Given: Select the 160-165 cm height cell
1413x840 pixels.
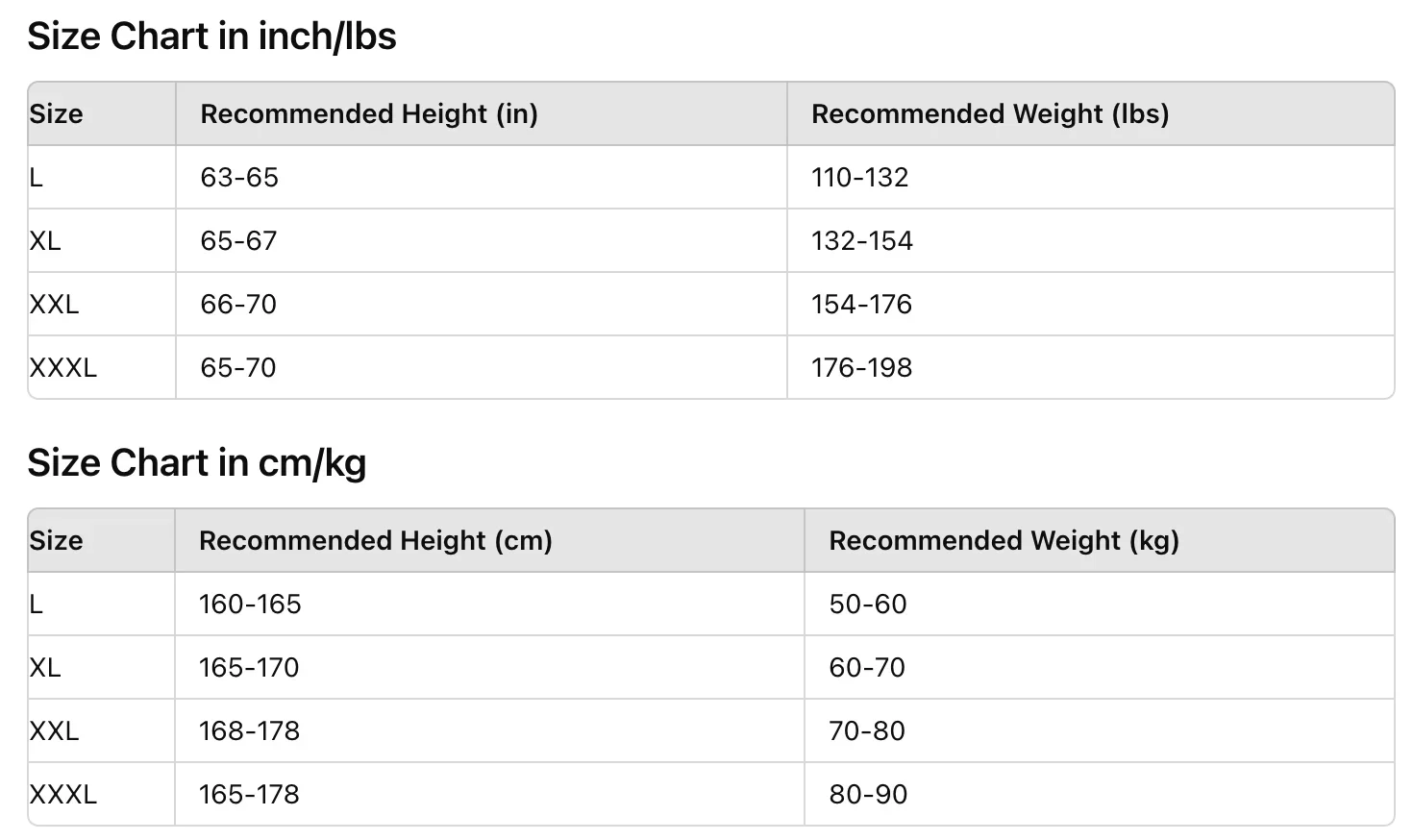Looking at the screenshot, I should point(250,605).
